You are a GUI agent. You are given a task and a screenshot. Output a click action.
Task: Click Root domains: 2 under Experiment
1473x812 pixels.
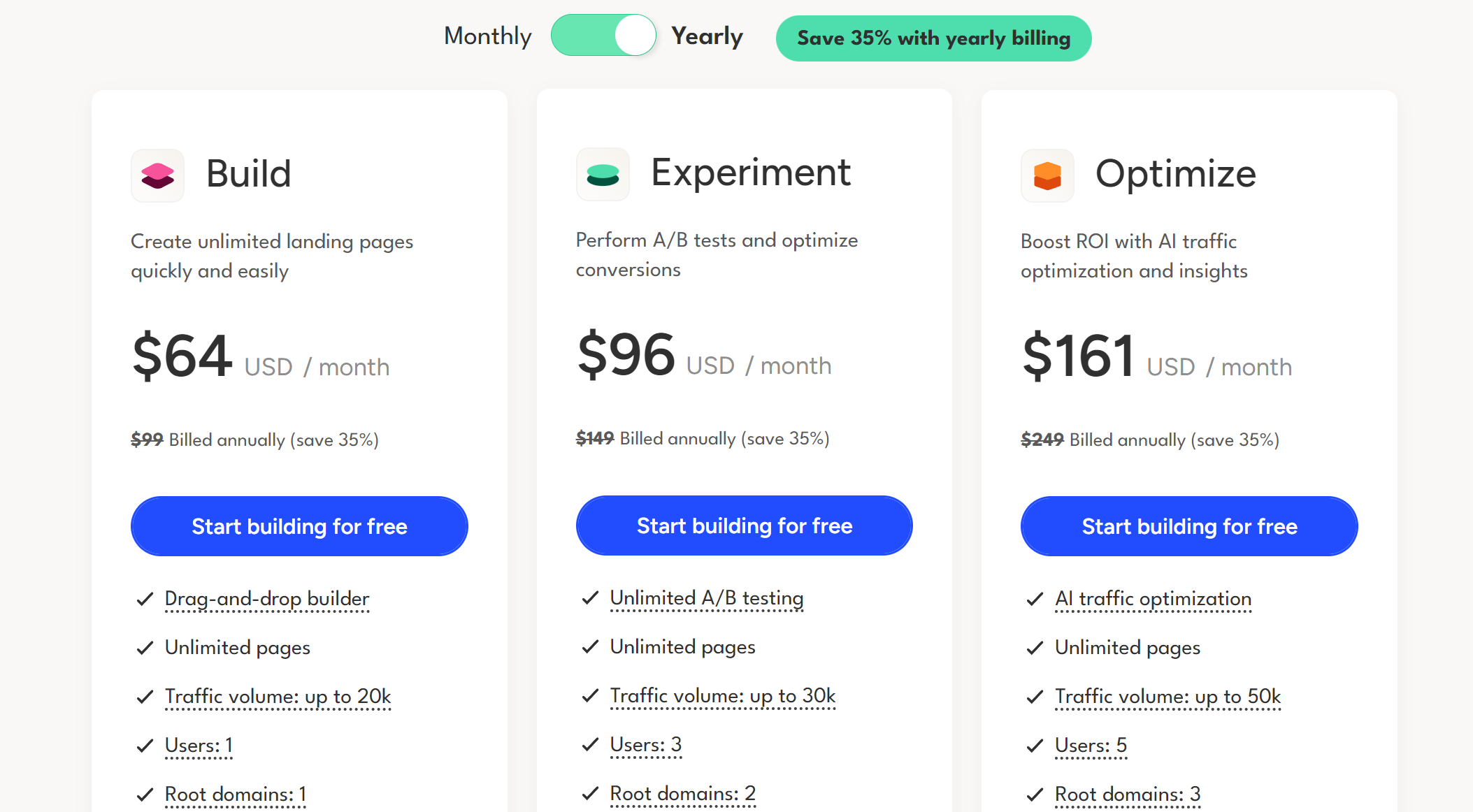click(x=682, y=793)
